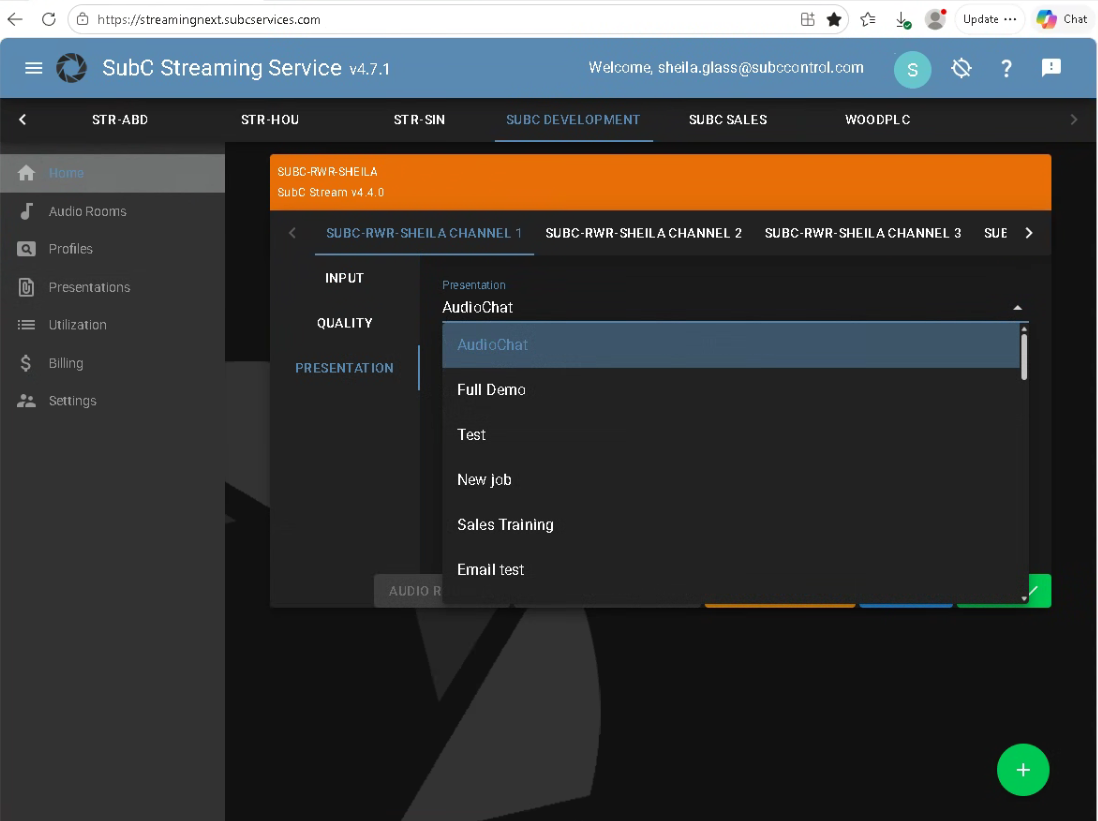The image size is (1098, 821).
Task: Switch to the SUBC SALES tab
Action: pyautogui.click(x=728, y=120)
